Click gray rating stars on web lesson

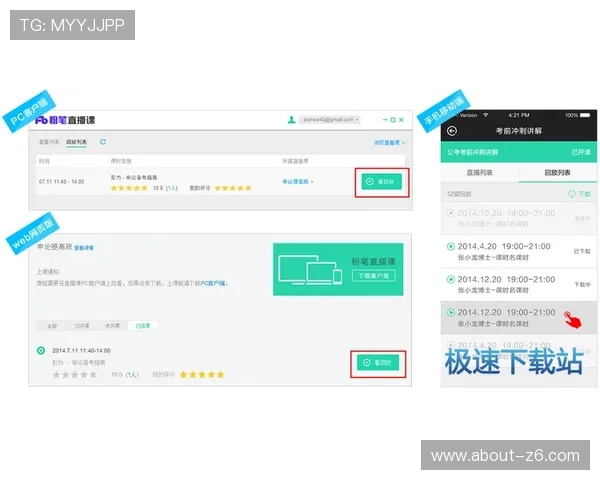click(x=75, y=375)
